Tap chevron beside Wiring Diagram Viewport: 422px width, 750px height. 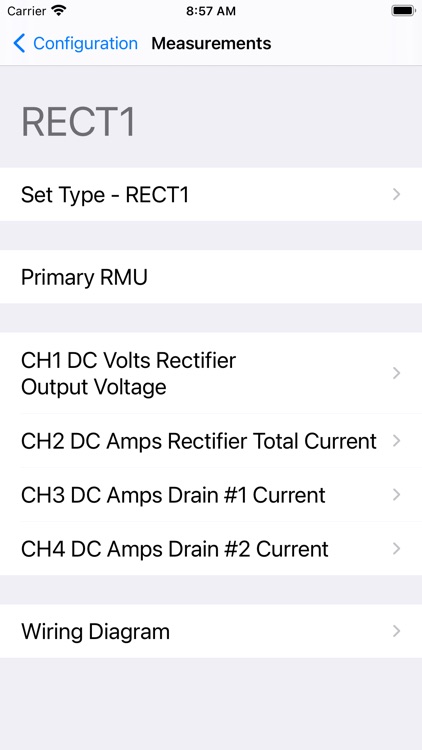pyautogui.click(x=396, y=631)
